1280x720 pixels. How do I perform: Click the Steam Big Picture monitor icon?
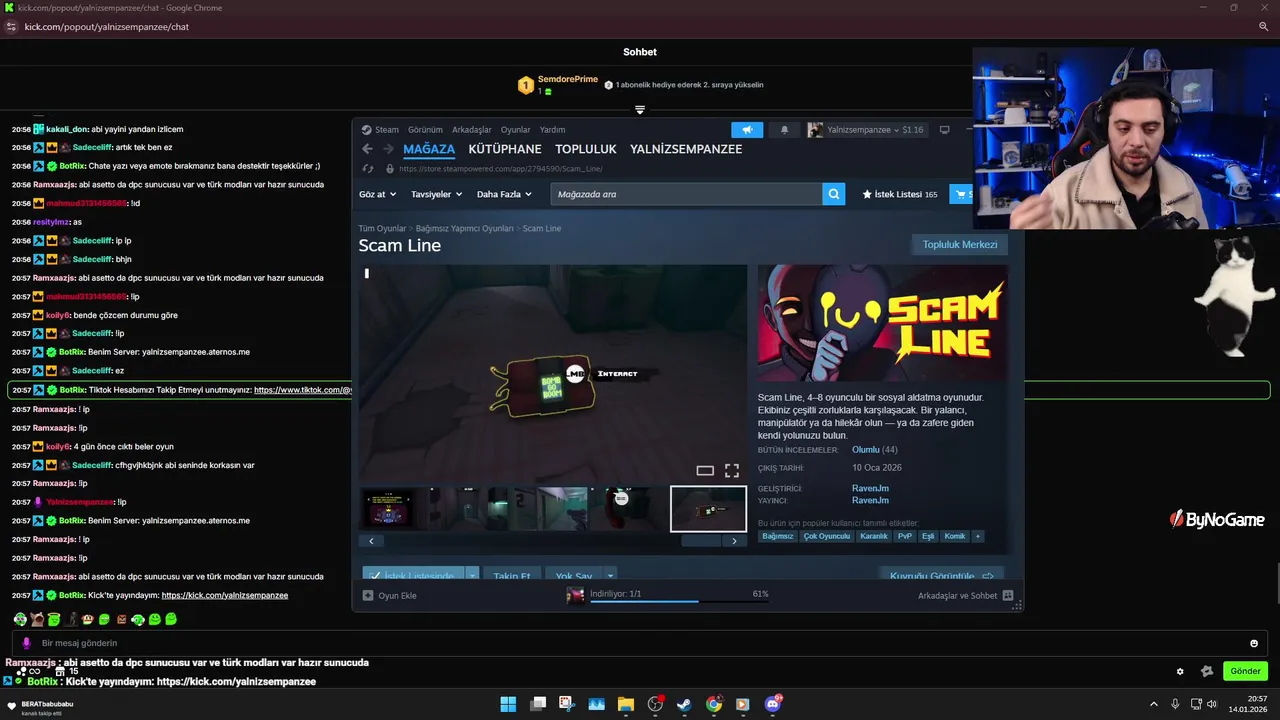pyautogui.click(x=944, y=130)
